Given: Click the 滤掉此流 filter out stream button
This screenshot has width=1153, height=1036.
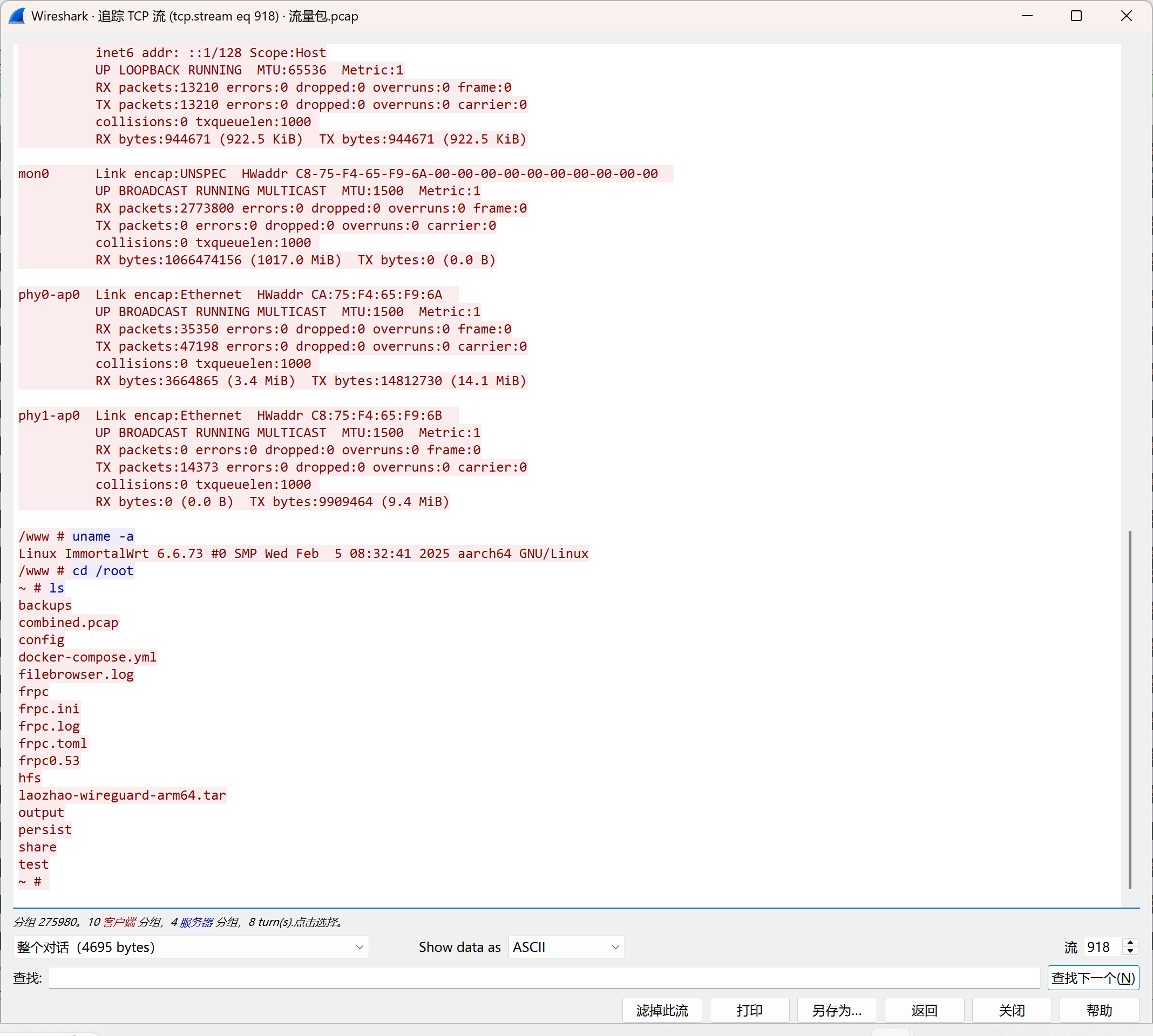Looking at the screenshot, I should (662, 1011).
